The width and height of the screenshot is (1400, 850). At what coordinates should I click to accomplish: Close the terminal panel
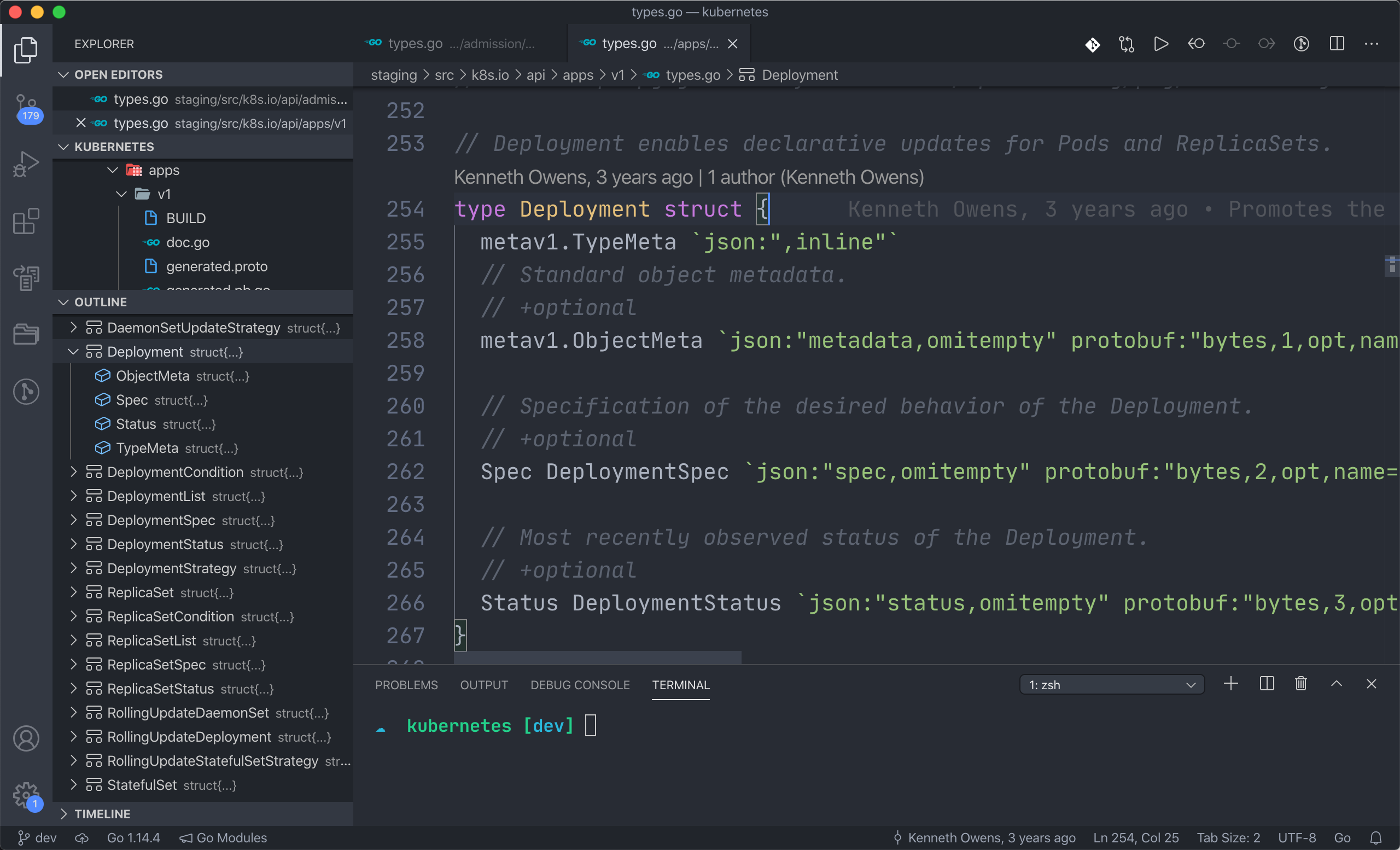[x=1371, y=684]
